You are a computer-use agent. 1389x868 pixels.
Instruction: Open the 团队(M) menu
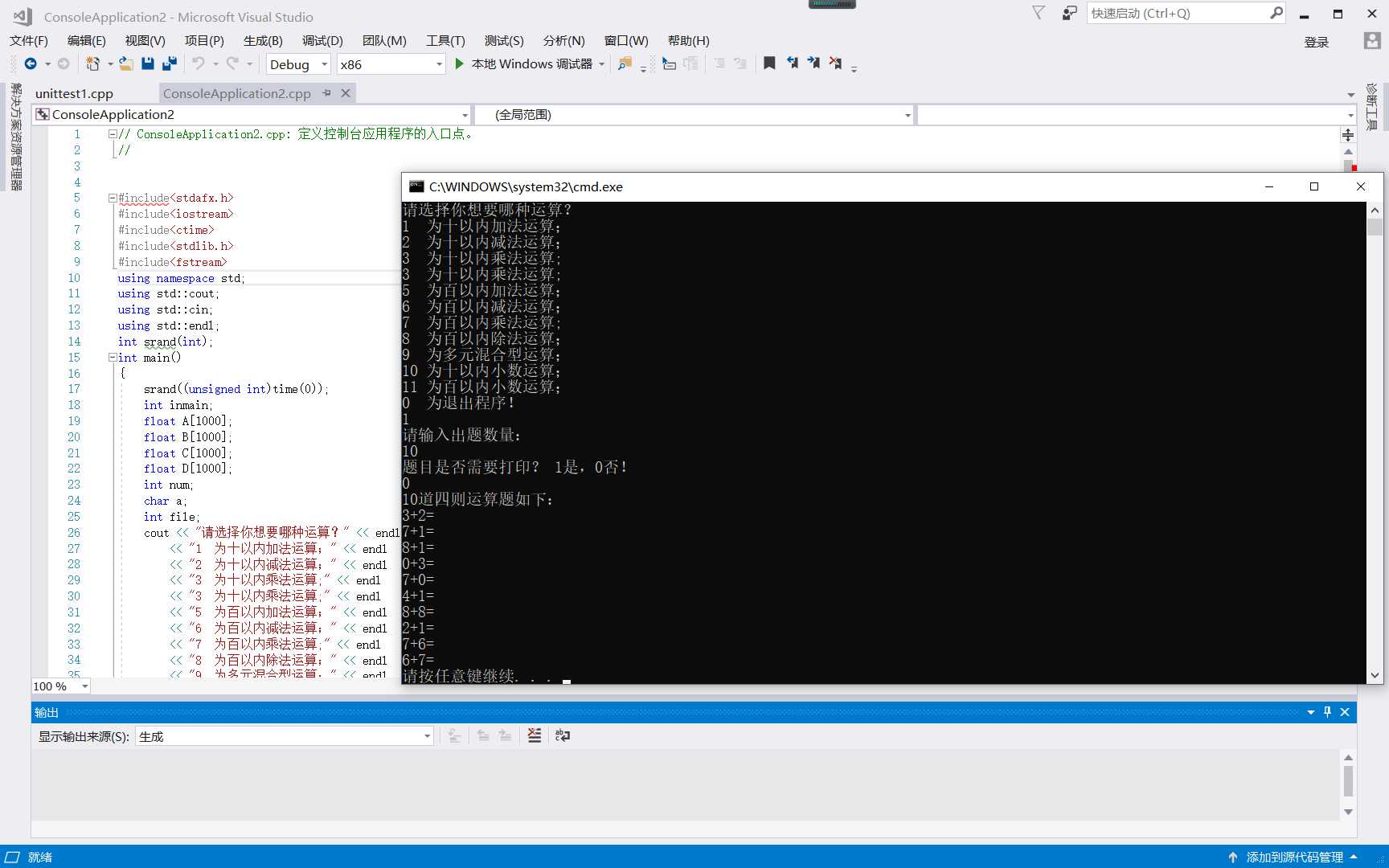tap(384, 41)
